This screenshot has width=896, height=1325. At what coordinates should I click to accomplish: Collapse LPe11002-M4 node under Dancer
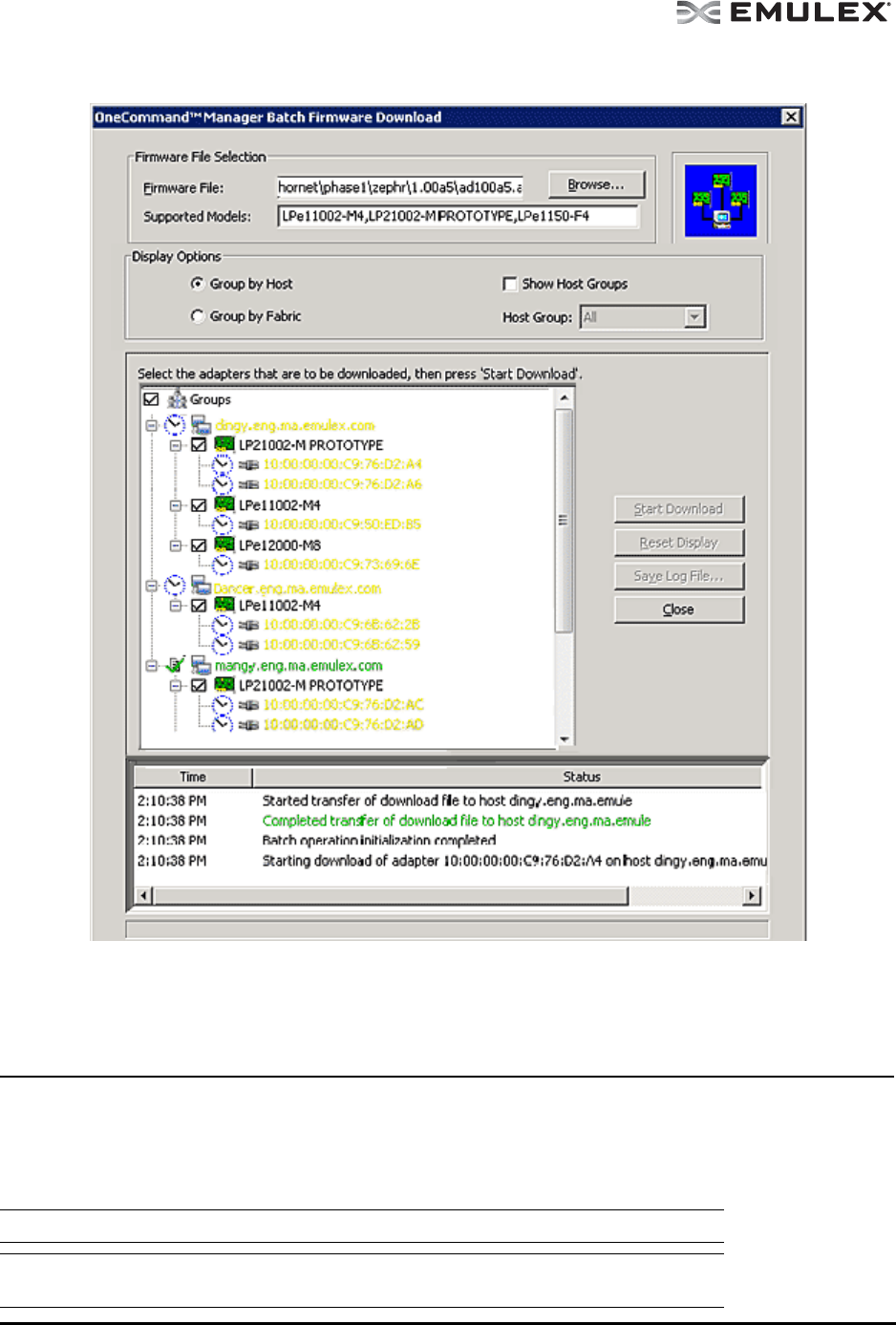pyautogui.click(x=175, y=606)
